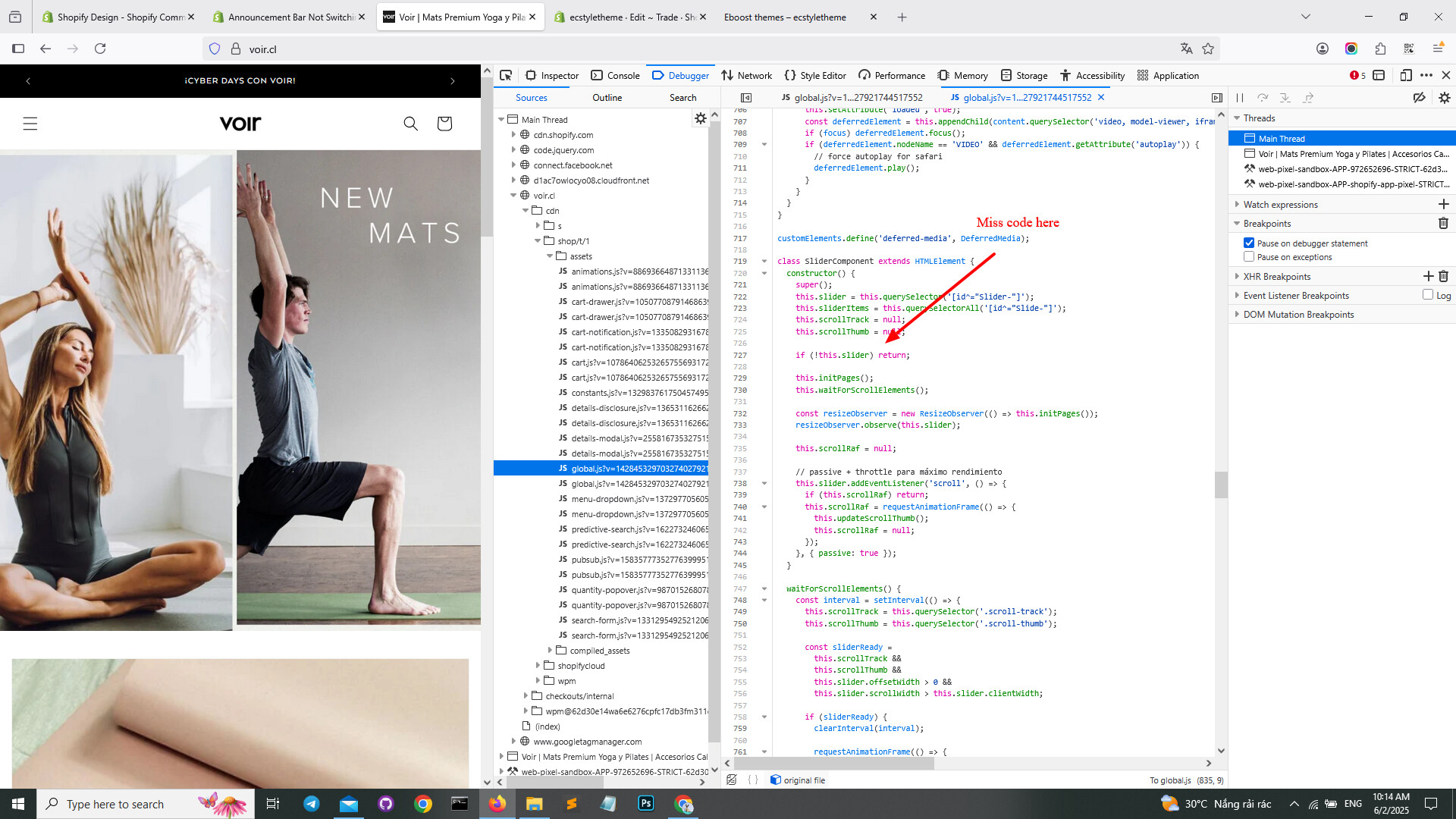
Task: Open the Storage tab
Action: click(1025, 75)
